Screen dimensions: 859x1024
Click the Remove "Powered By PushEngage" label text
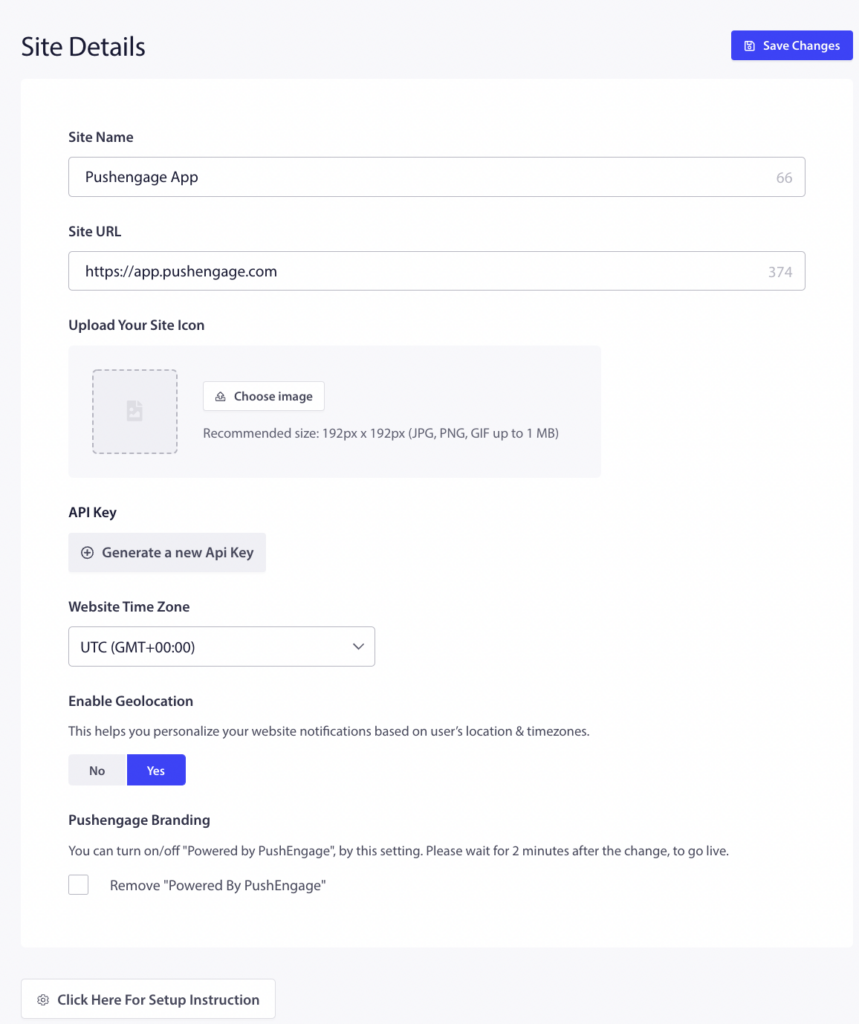pos(218,886)
